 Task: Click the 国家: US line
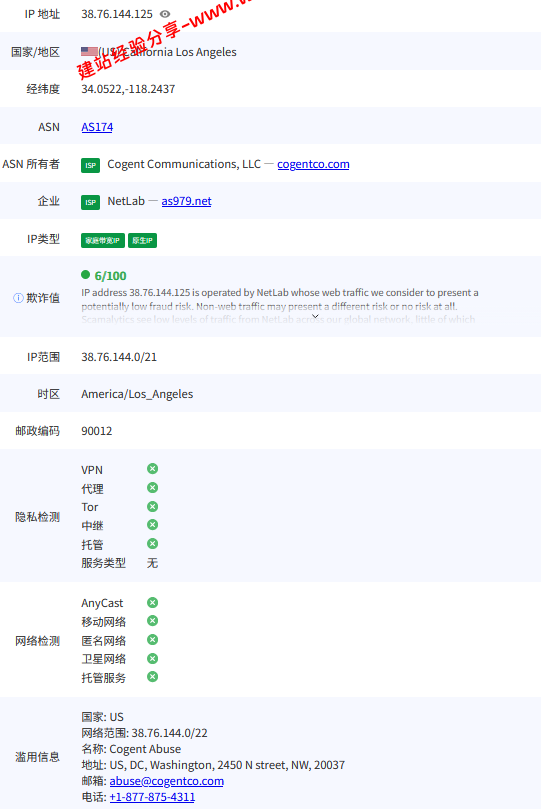coord(102,717)
